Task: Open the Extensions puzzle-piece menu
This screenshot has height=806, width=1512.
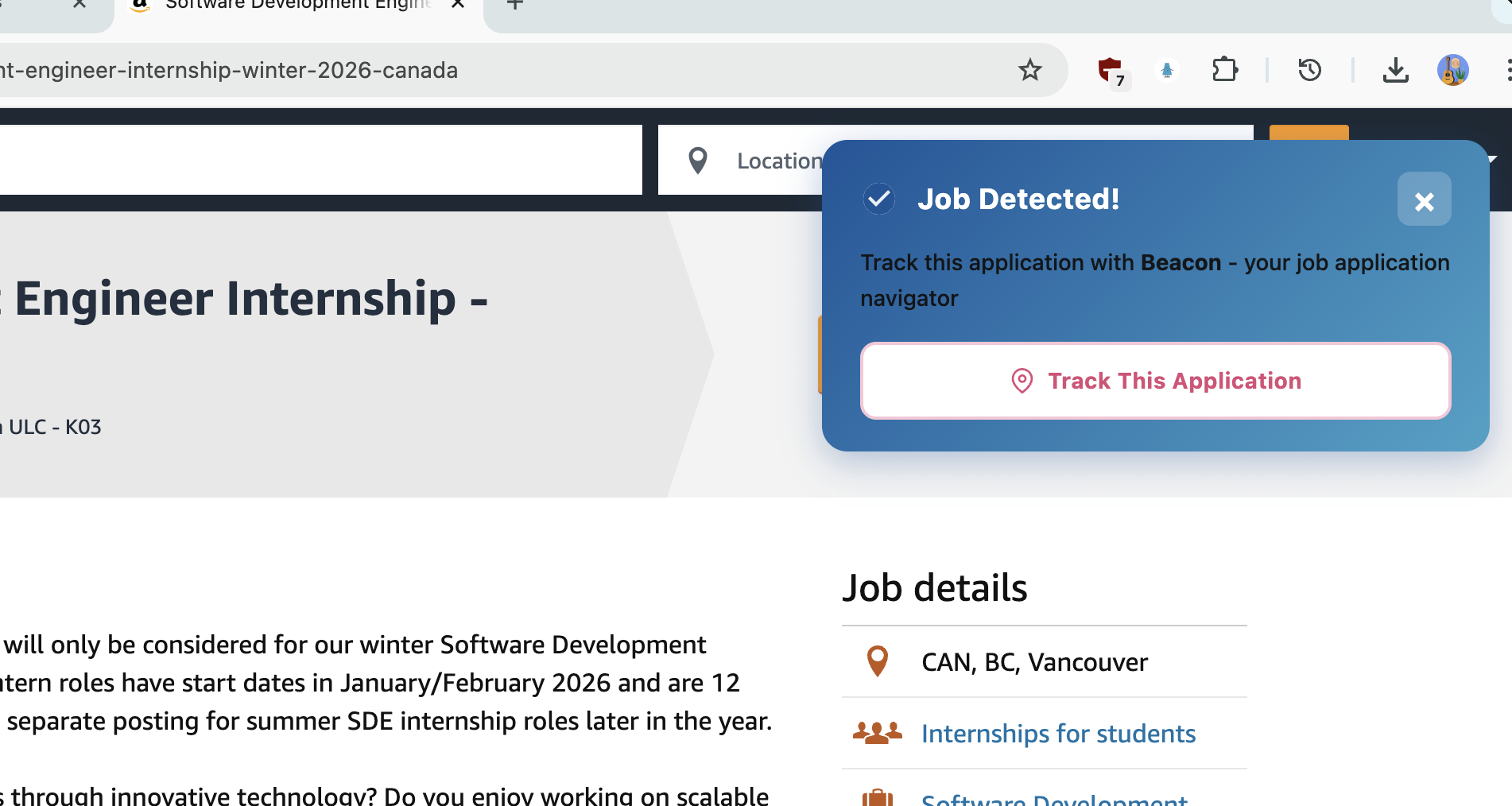Action: [x=1225, y=70]
